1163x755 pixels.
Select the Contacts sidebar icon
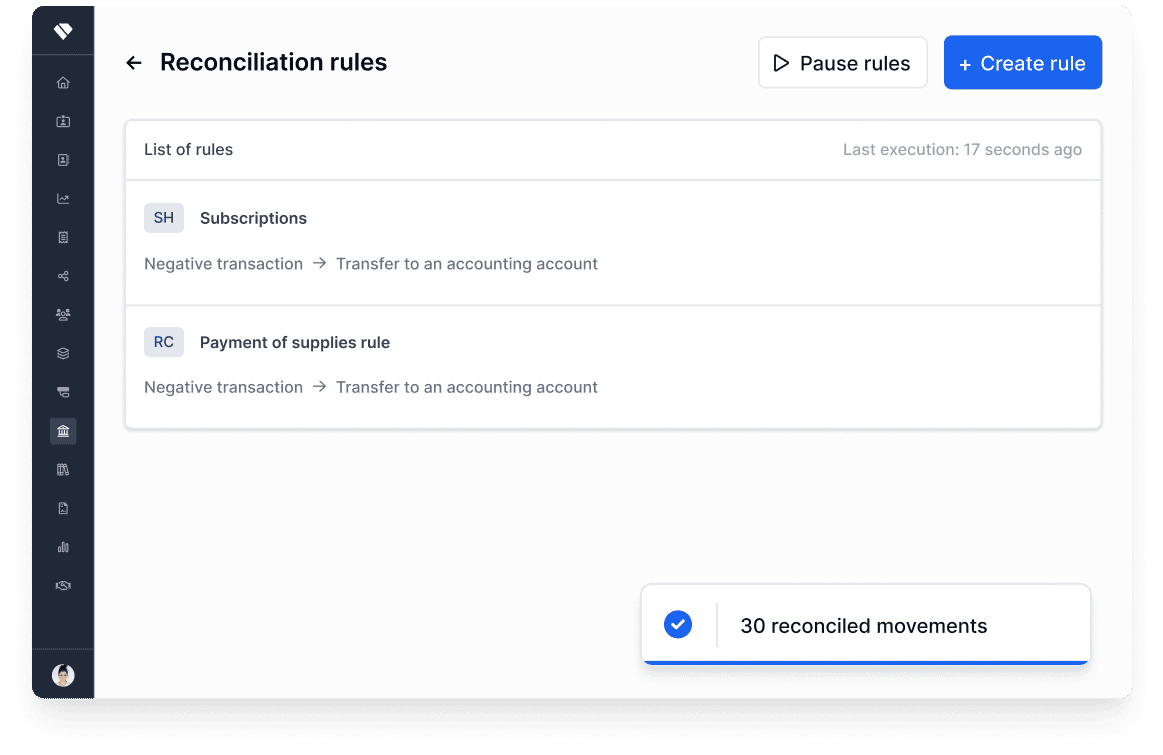tap(63, 159)
